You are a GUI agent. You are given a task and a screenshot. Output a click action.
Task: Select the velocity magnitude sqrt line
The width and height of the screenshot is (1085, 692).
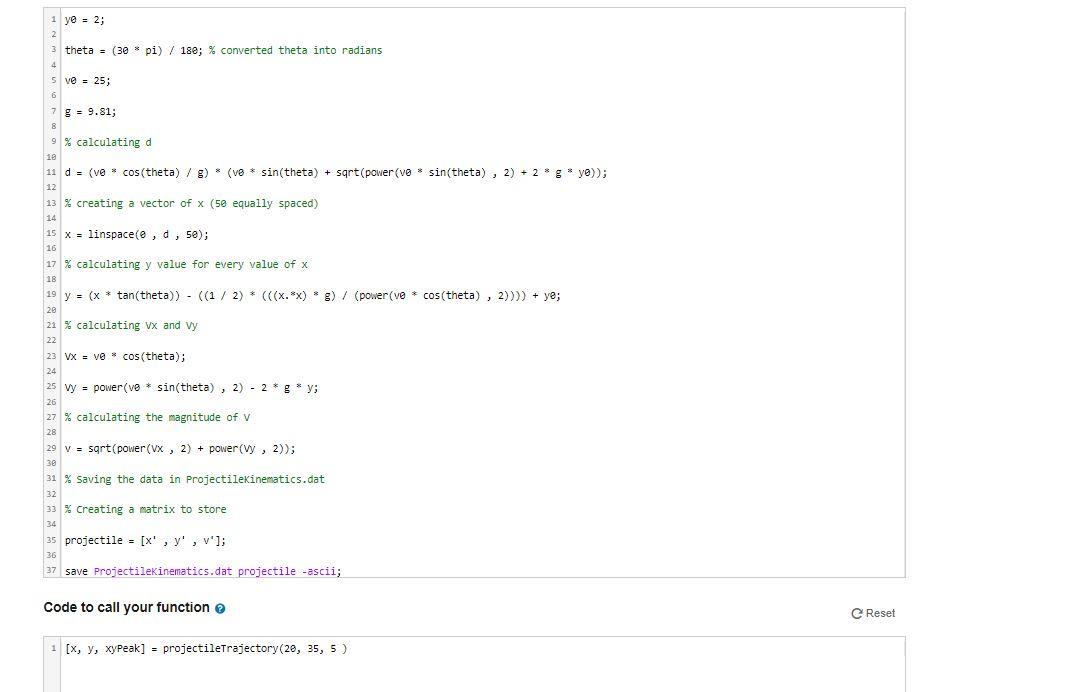[x=180, y=448]
